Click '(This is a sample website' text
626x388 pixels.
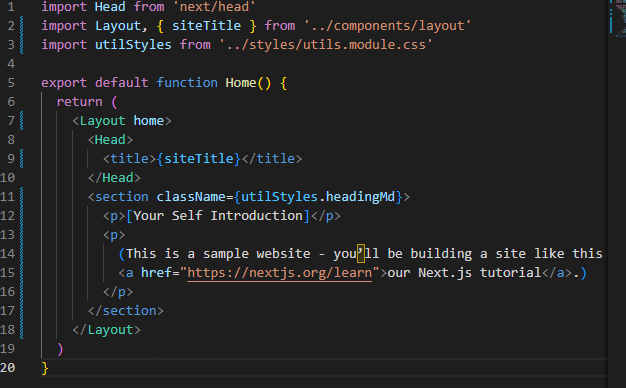(x=214, y=253)
